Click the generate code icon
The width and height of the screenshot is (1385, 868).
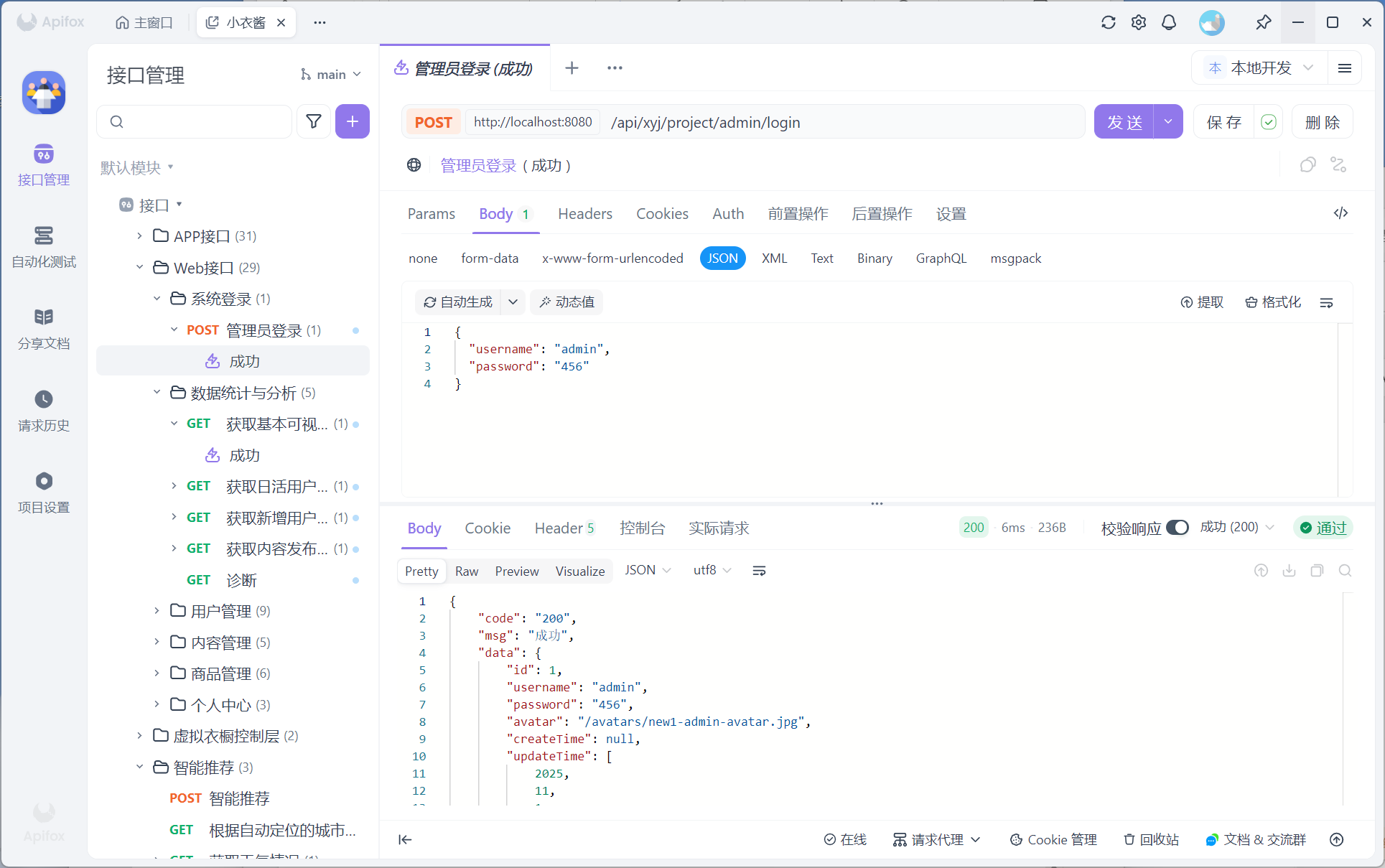click(1340, 213)
